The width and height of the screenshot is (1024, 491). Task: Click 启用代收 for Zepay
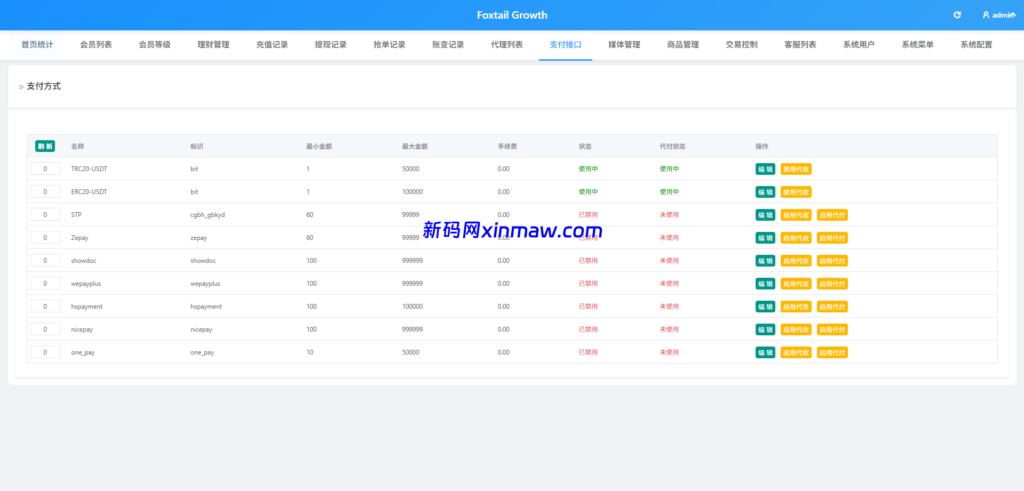[x=796, y=238]
